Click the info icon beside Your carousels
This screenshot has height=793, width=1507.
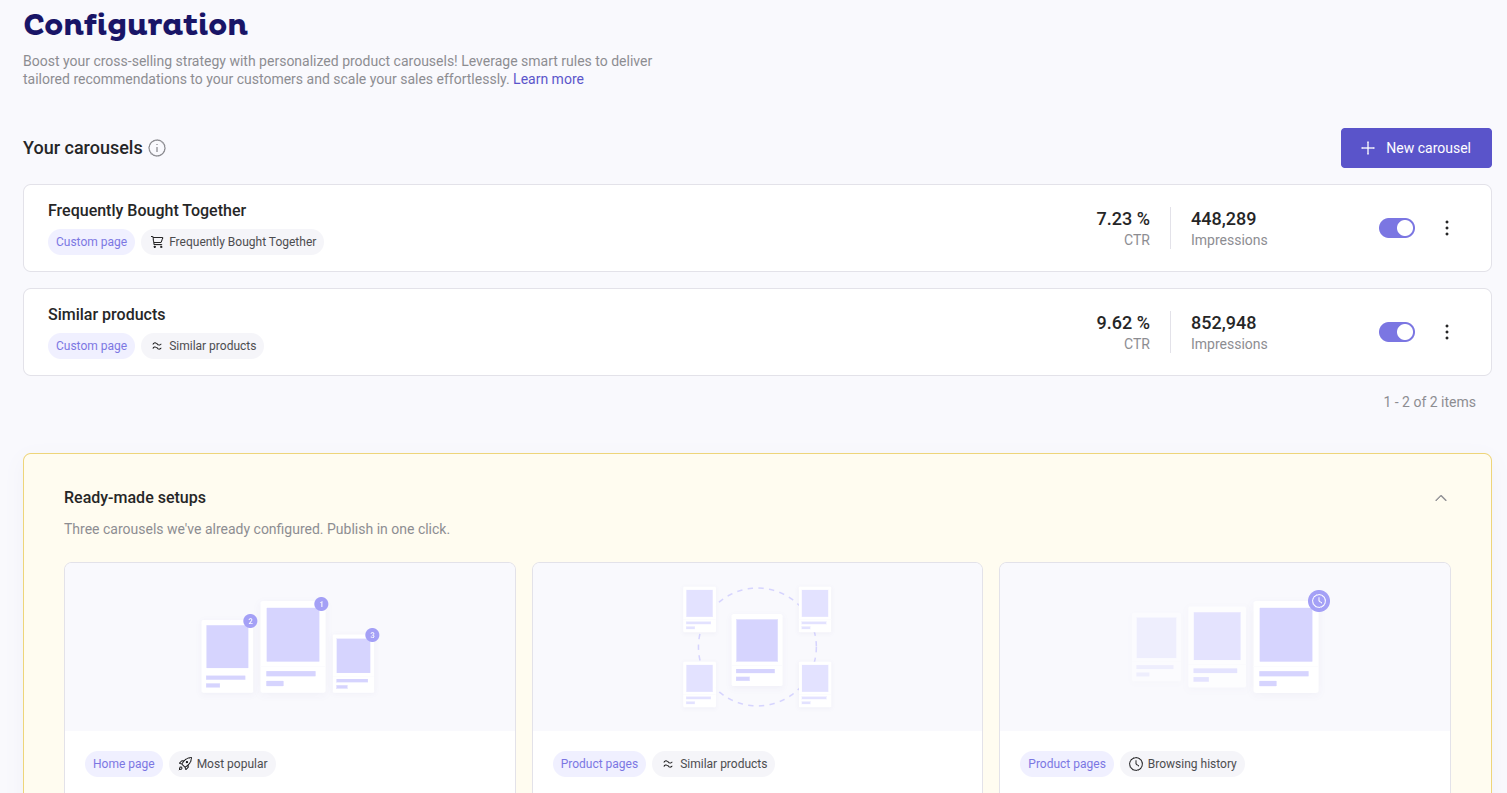click(x=157, y=148)
